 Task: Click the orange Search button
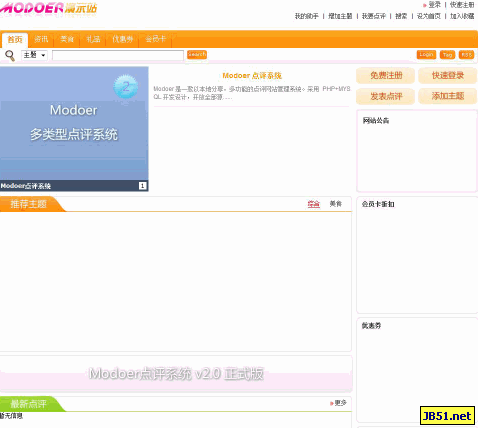coord(197,54)
